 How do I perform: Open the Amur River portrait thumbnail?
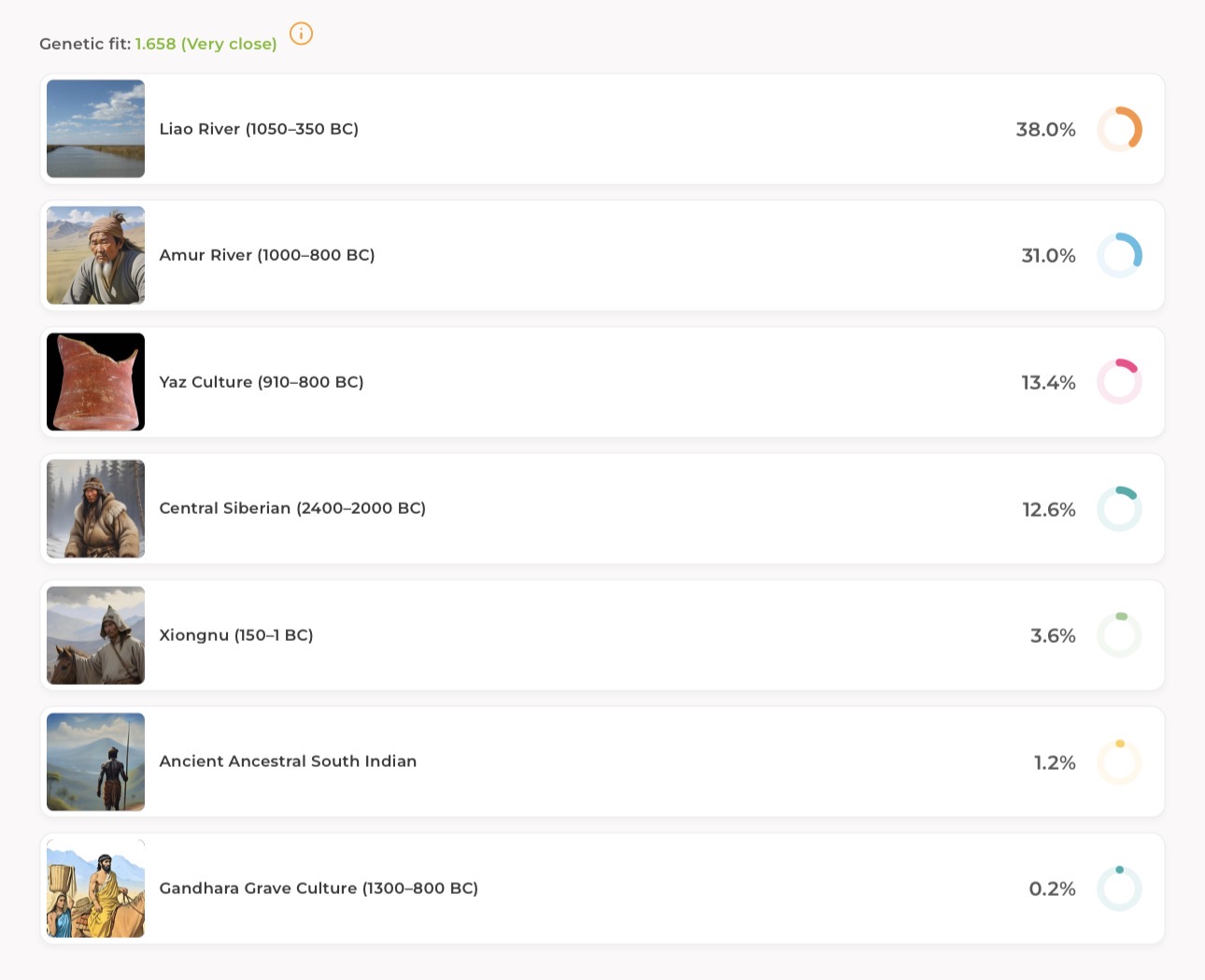pos(95,255)
